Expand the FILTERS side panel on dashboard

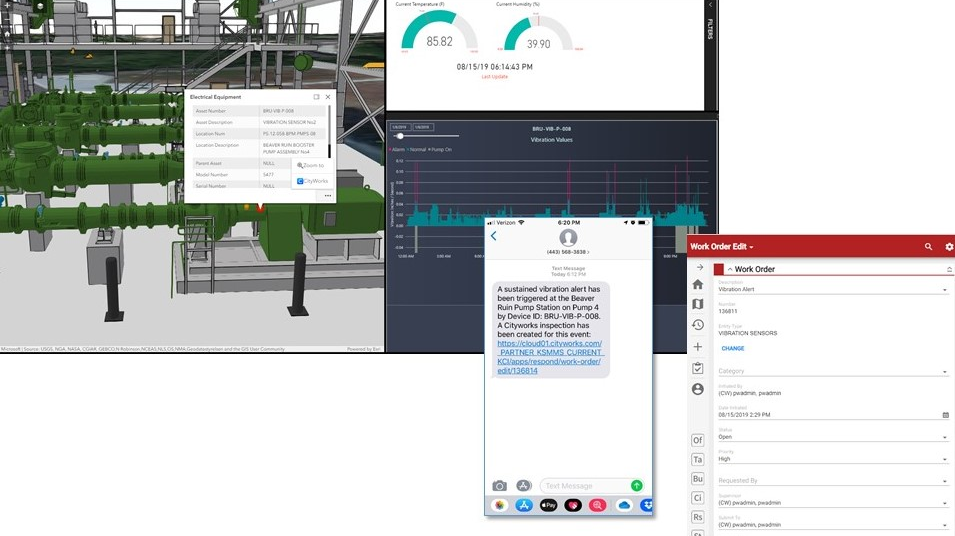710,29
